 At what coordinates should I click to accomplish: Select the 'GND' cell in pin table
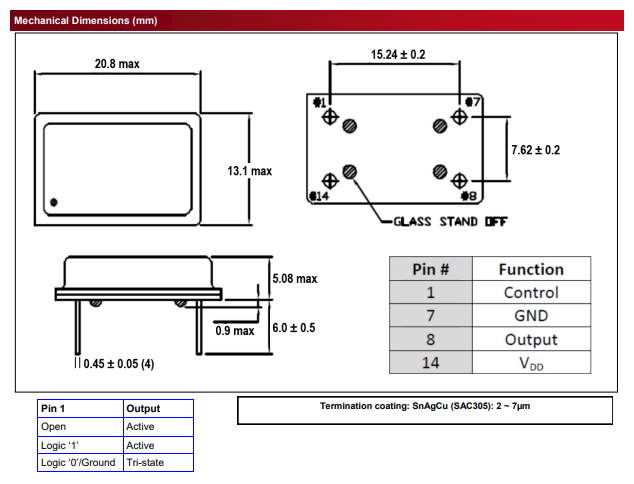(531, 316)
